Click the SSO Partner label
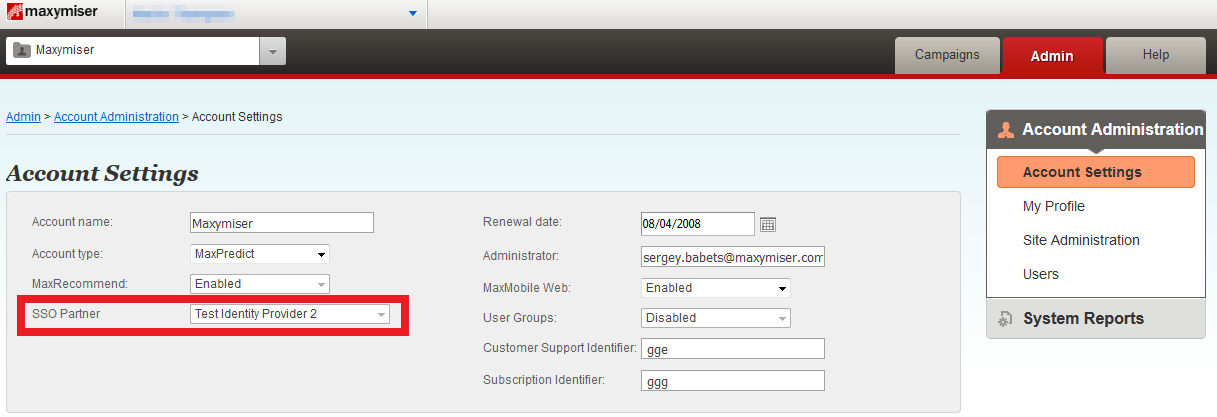Viewport: 1217px width, 417px height. coord(66,314)
